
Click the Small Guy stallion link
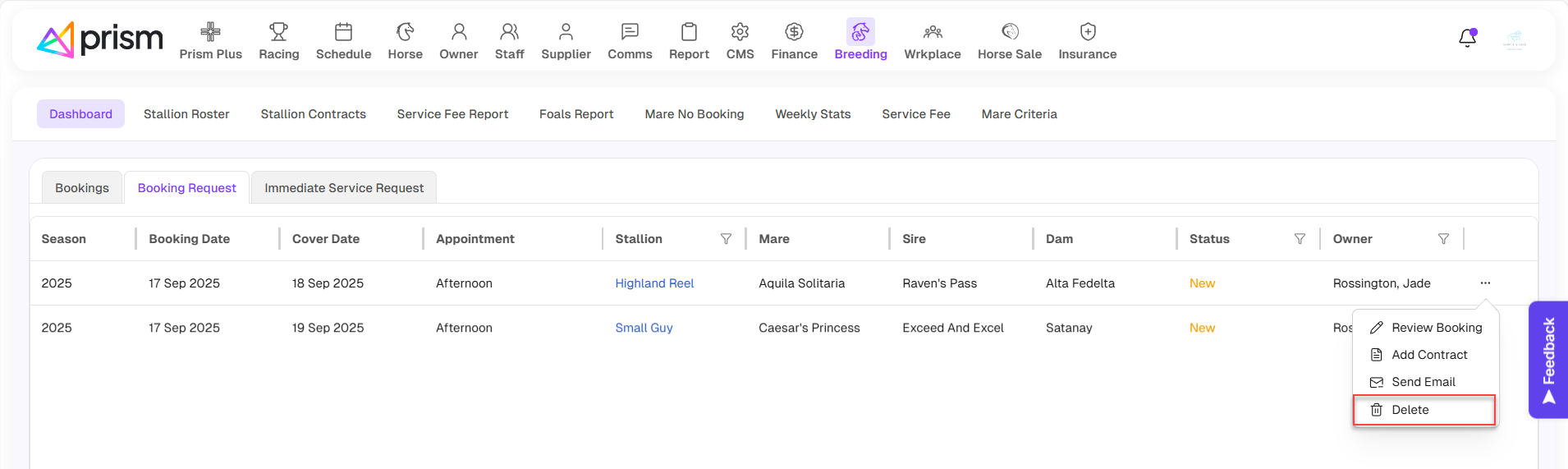pyautogui.click(x=644, y=328)
